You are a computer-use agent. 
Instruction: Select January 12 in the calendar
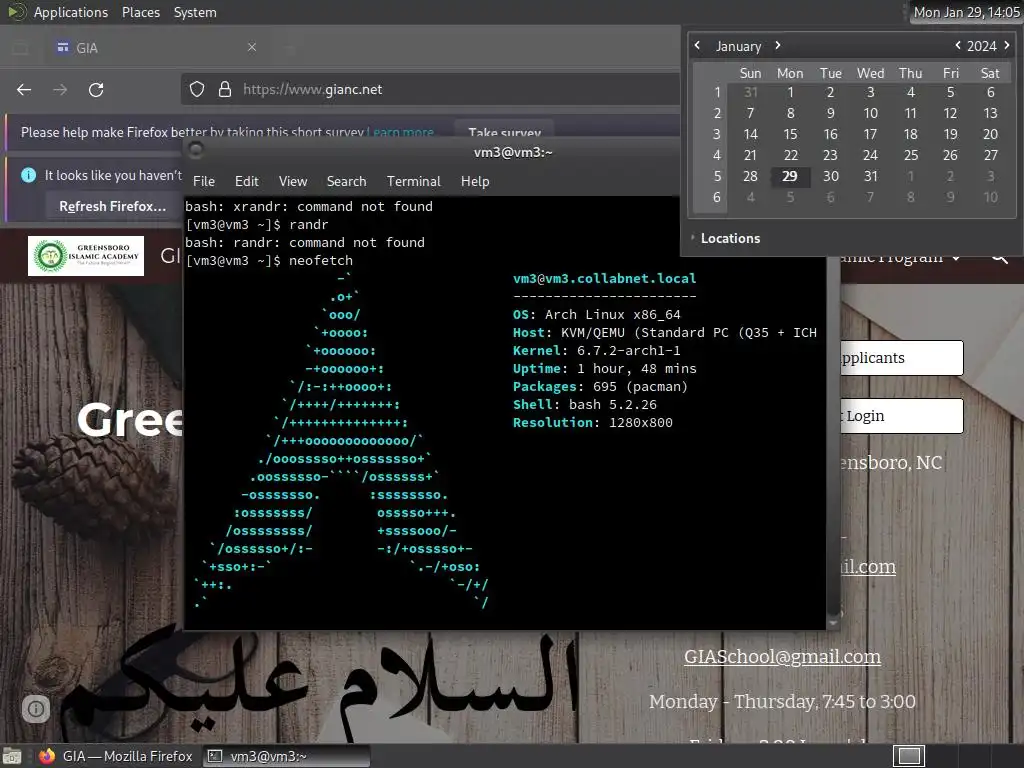(950, 113)
